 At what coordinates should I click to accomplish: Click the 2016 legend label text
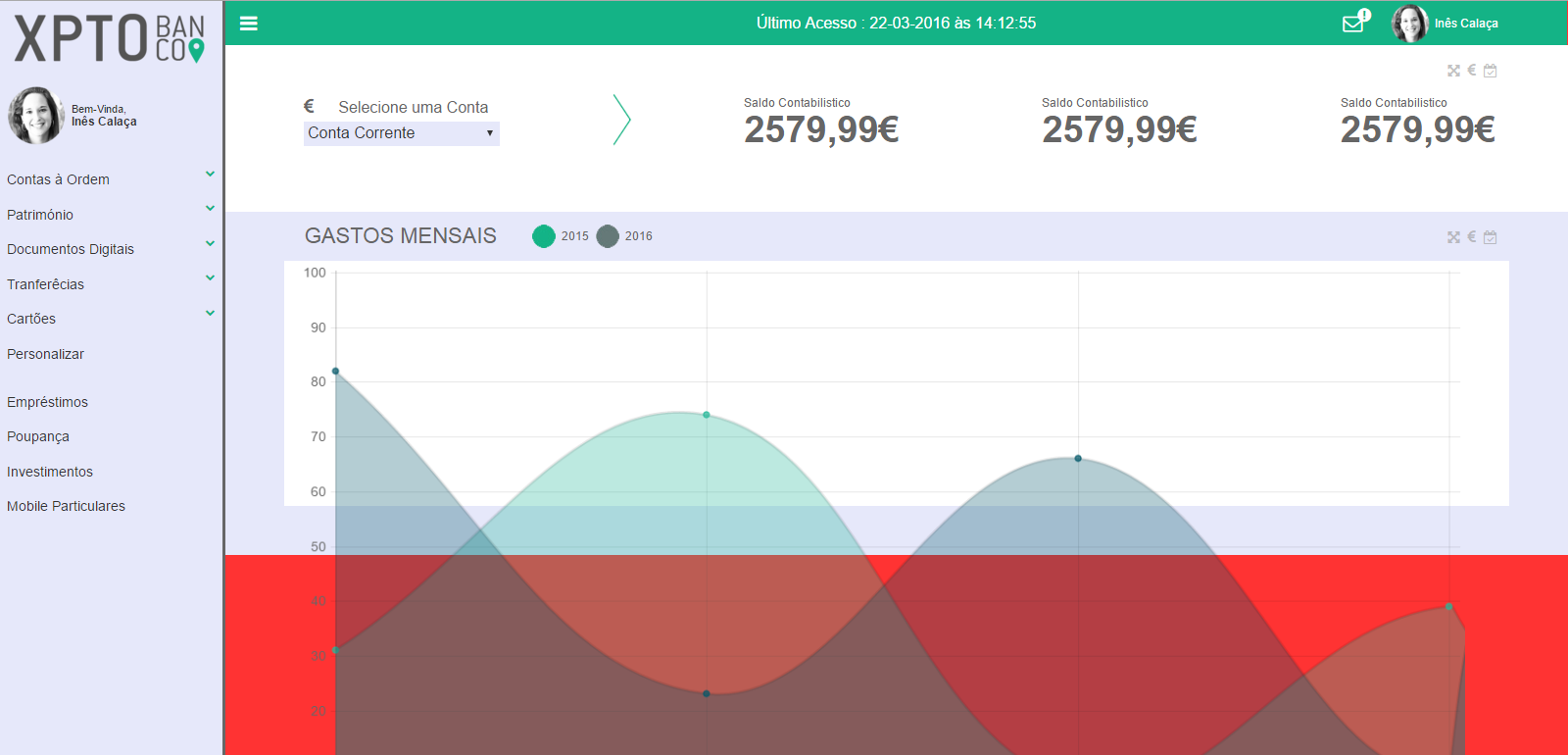pyautogui.click(x=639, y=236)
